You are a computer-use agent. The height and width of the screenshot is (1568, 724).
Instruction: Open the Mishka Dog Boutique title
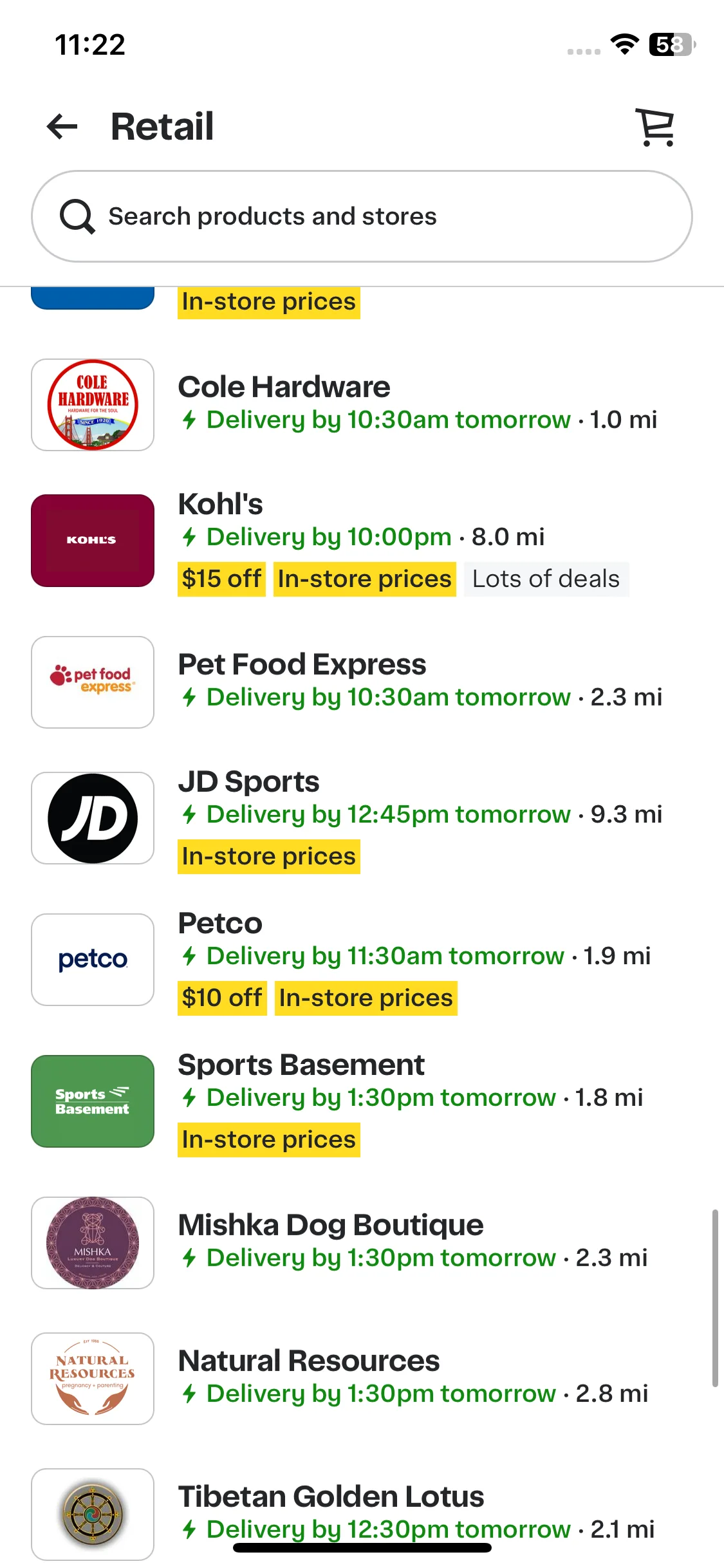point(331,1225)
